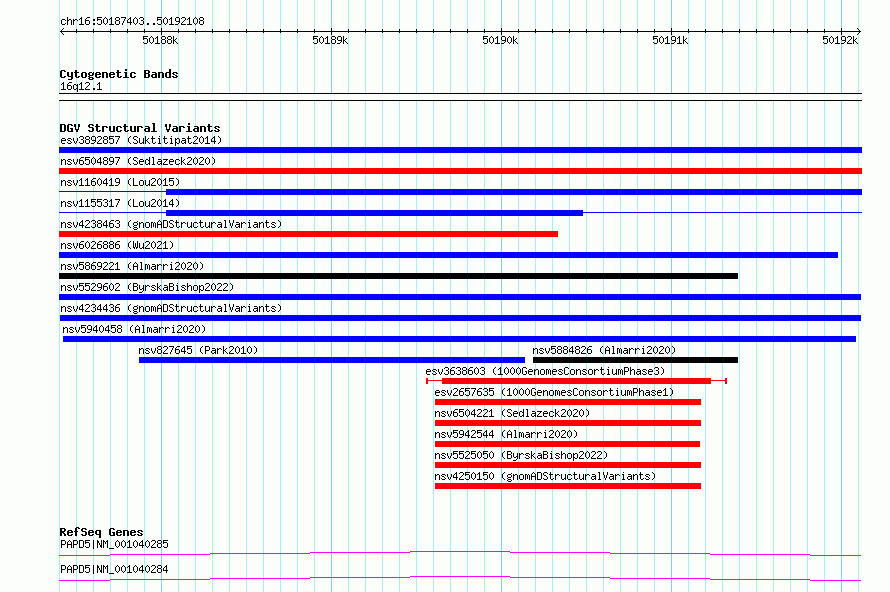The image size is (890, 592).
Task: Click nsv4238463 (gnomADStructuralVariants) label
Action: point(171,224)
